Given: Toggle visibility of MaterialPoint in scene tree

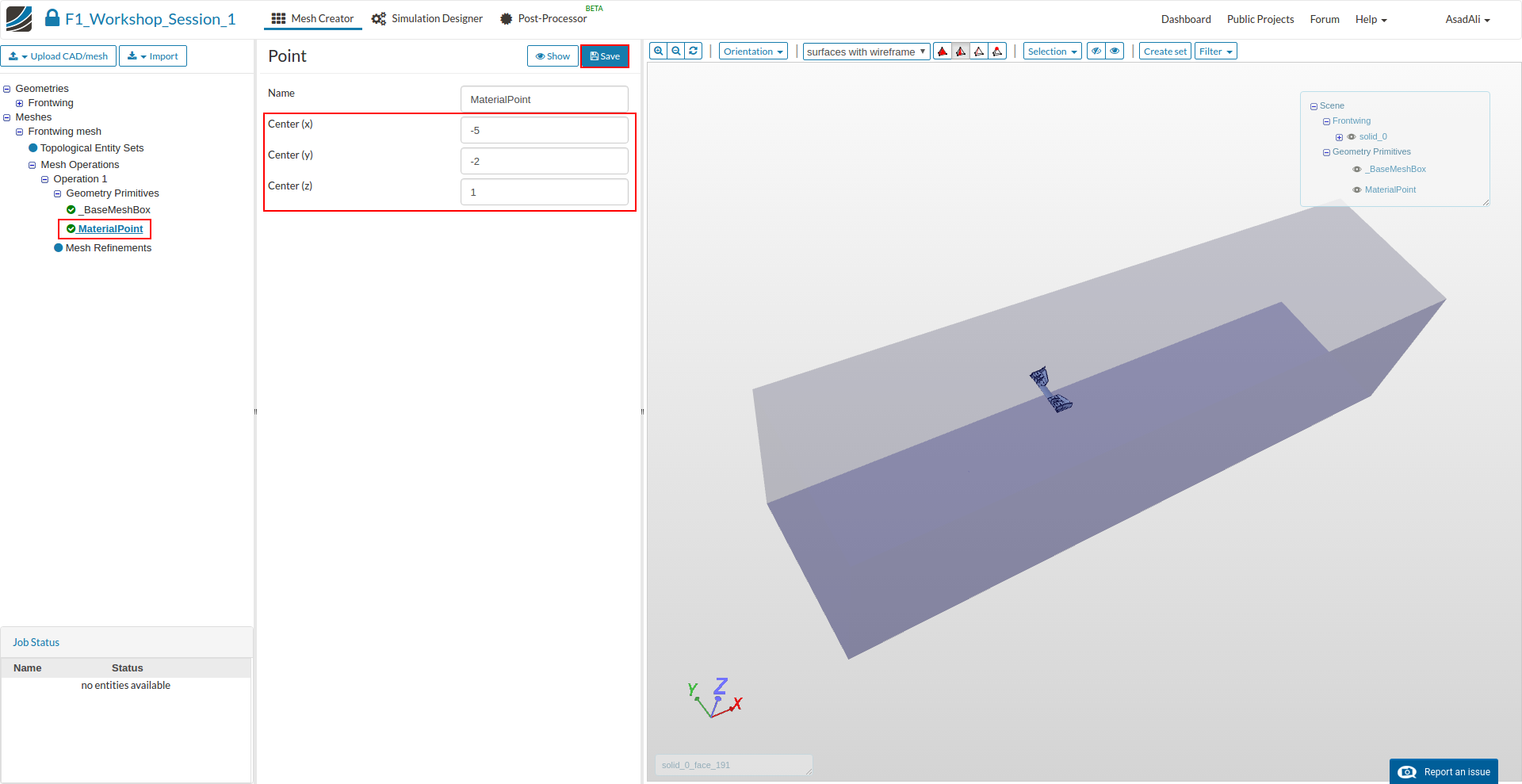Looking at the screenshot, I should (x=1357, y=190).
